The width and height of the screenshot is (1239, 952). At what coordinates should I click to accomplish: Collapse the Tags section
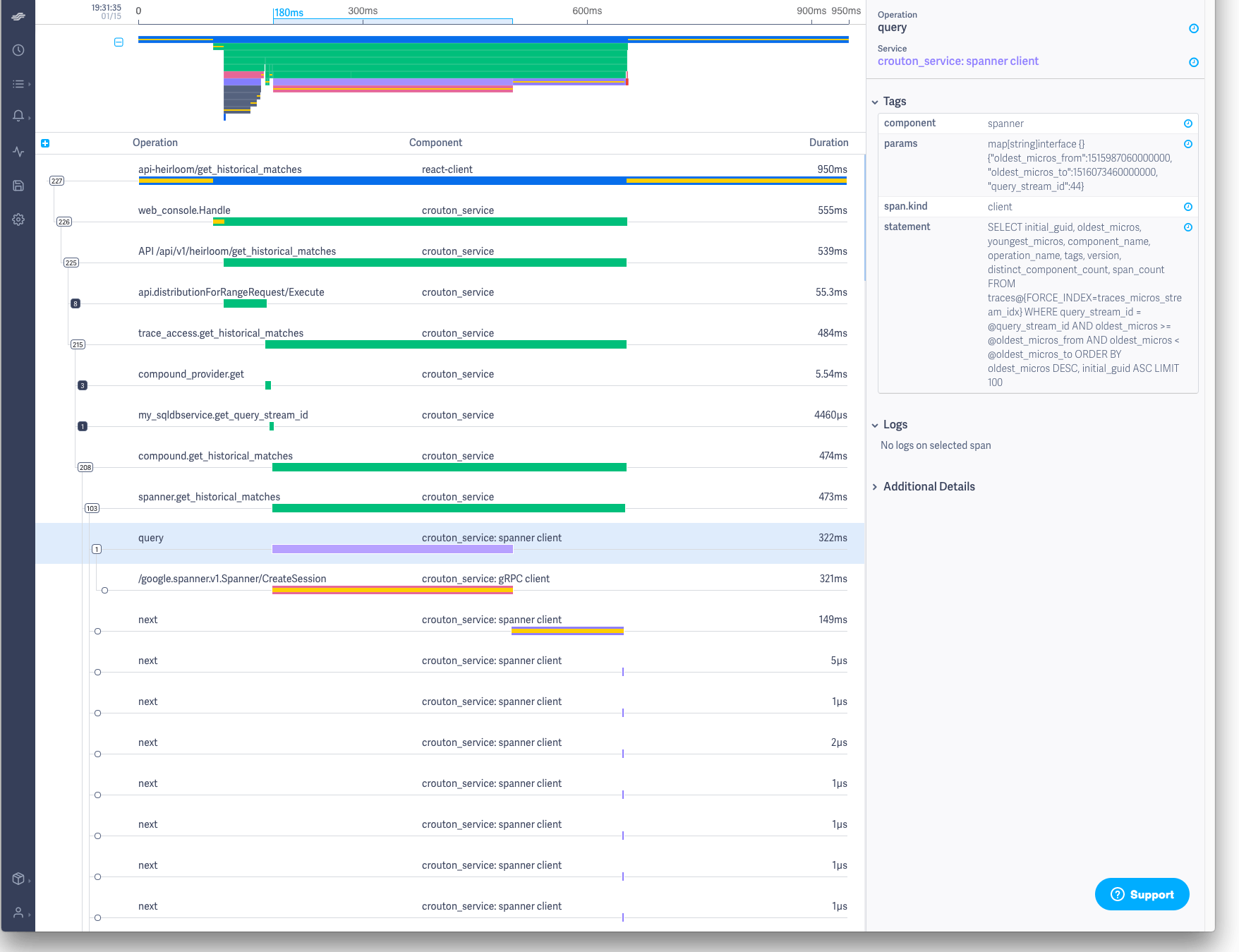click(x=875, y=102)
